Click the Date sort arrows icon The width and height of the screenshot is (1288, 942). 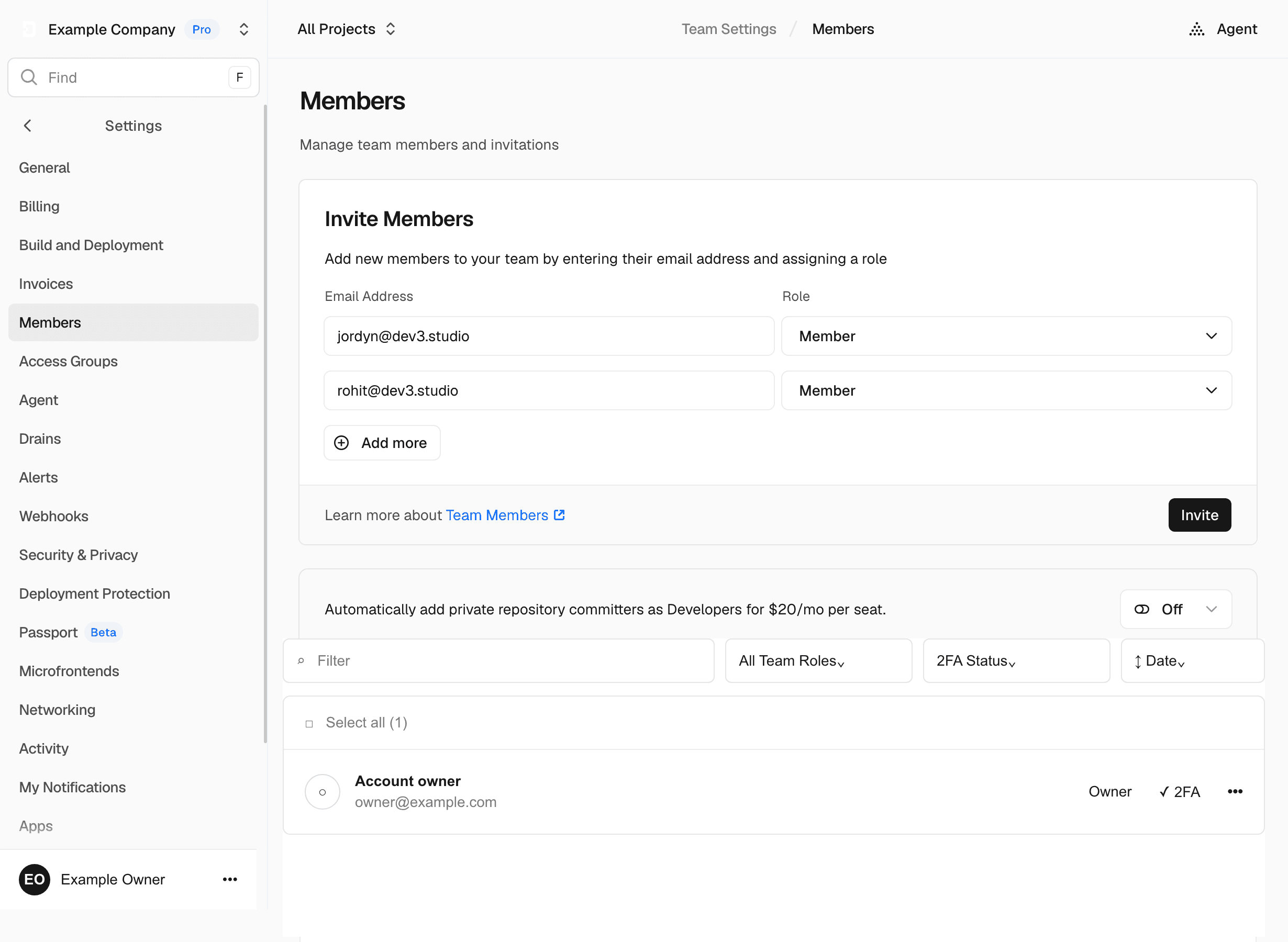[1137, 661]
